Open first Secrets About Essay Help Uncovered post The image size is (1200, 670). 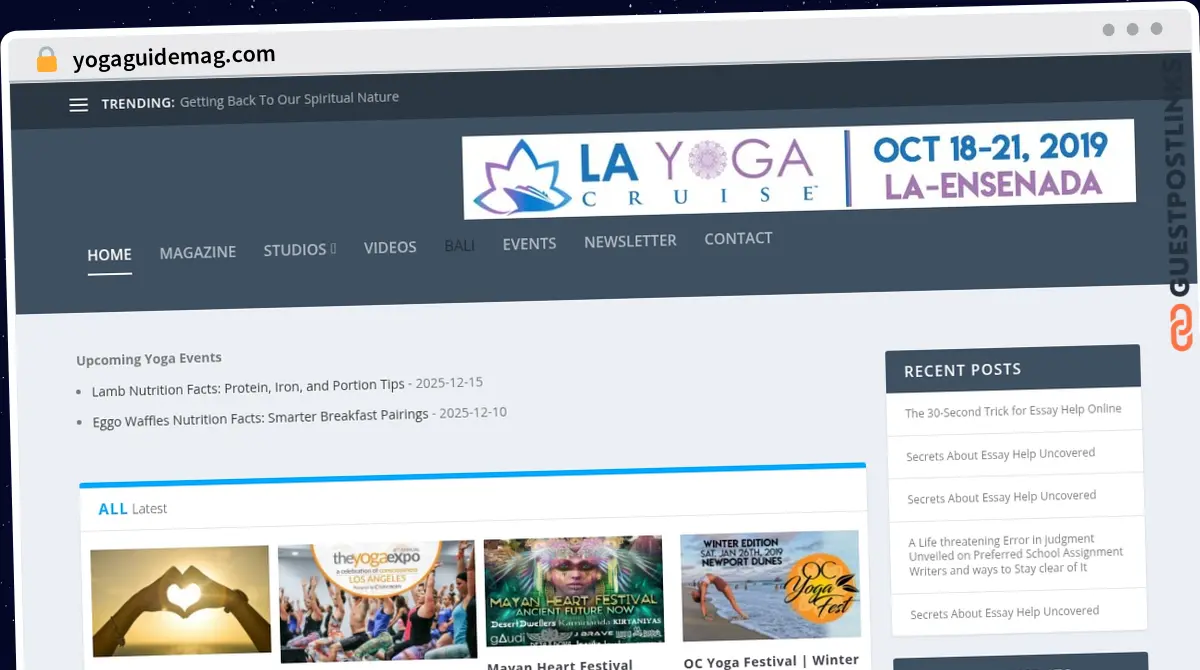(x=1001, y=455)
